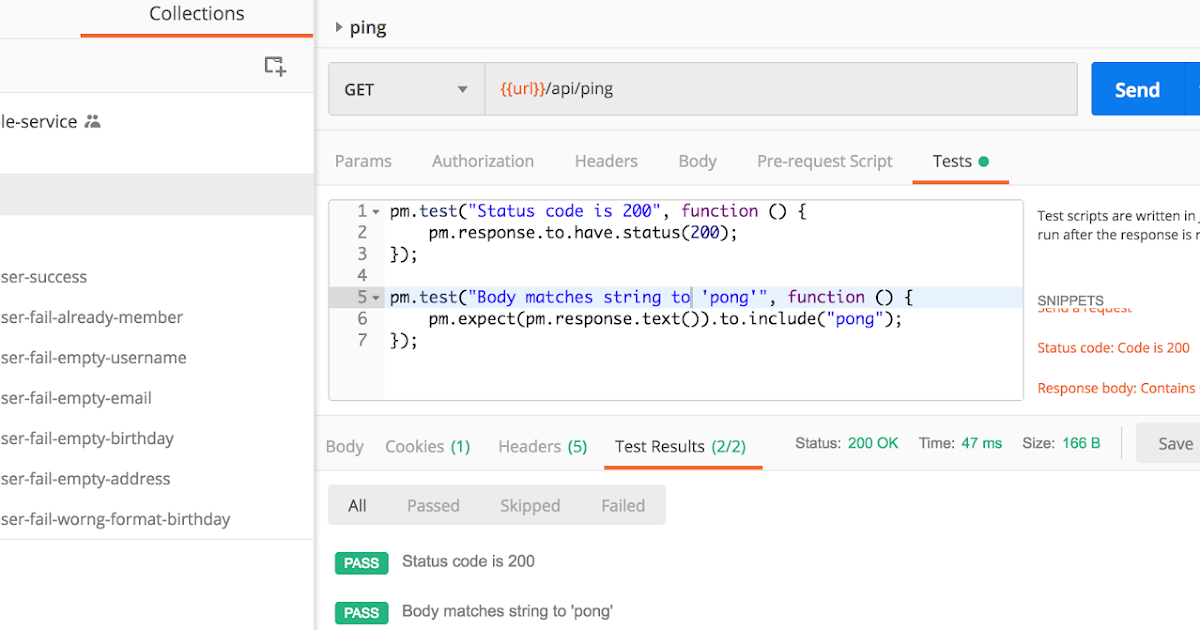View the Cookies (1) response tab
Viewport: 1200px width, 630px height.
point(427,446)
